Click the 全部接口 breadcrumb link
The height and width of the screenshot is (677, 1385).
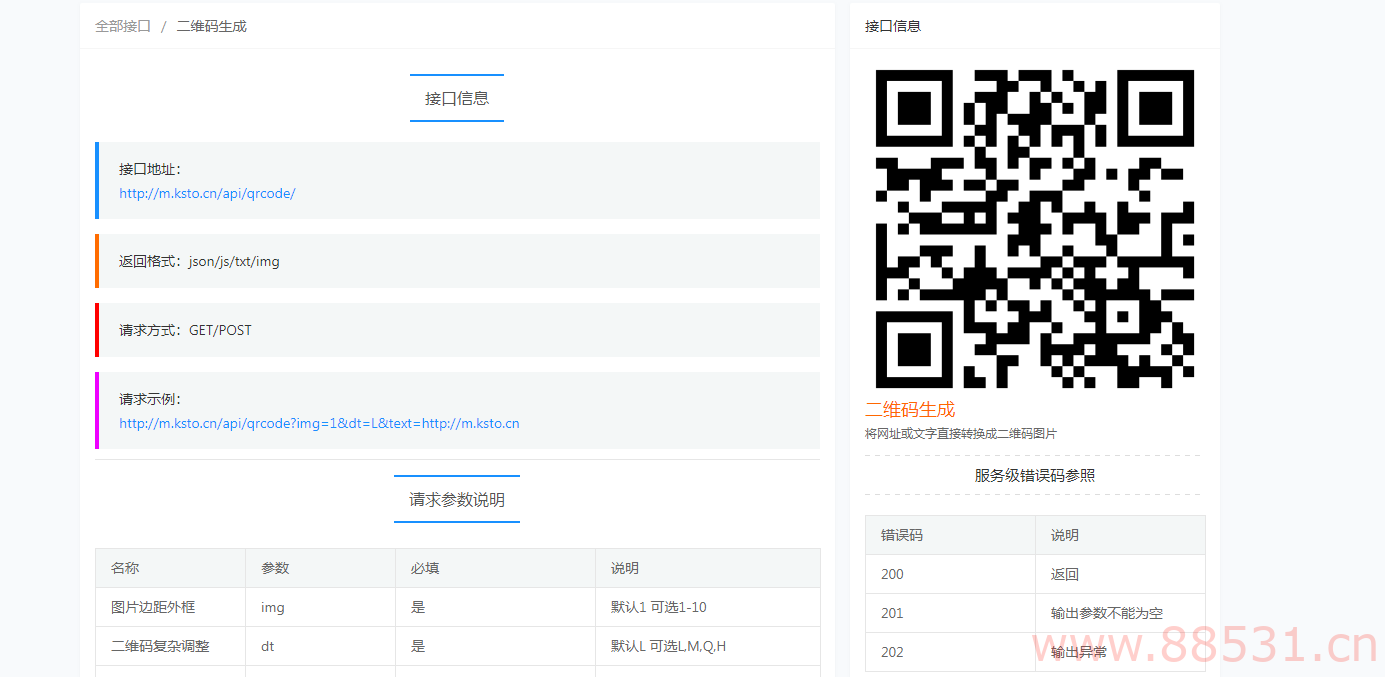(123, 26)
